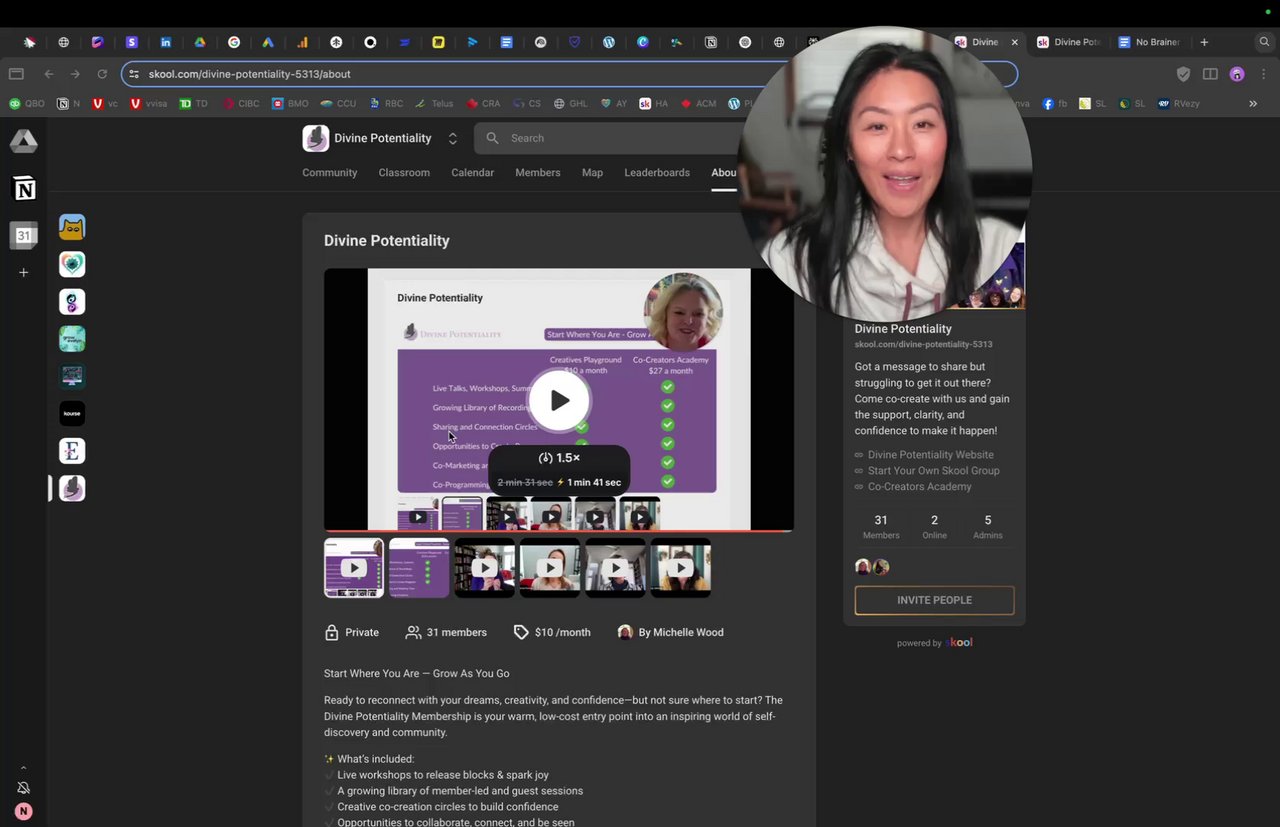Click the red video progress bar

559,530
